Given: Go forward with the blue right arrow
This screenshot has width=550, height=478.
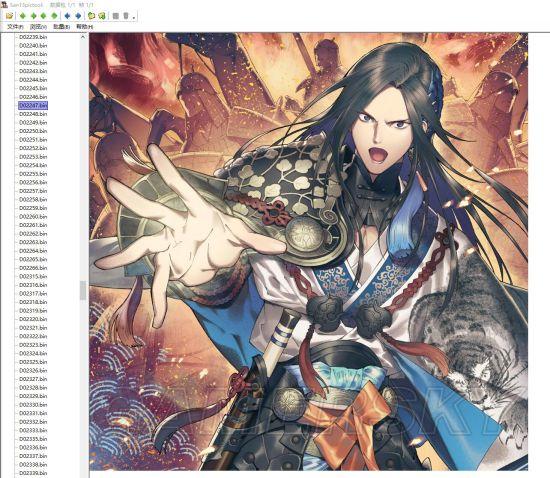Looking at the screenshot, I should point(78,16).
